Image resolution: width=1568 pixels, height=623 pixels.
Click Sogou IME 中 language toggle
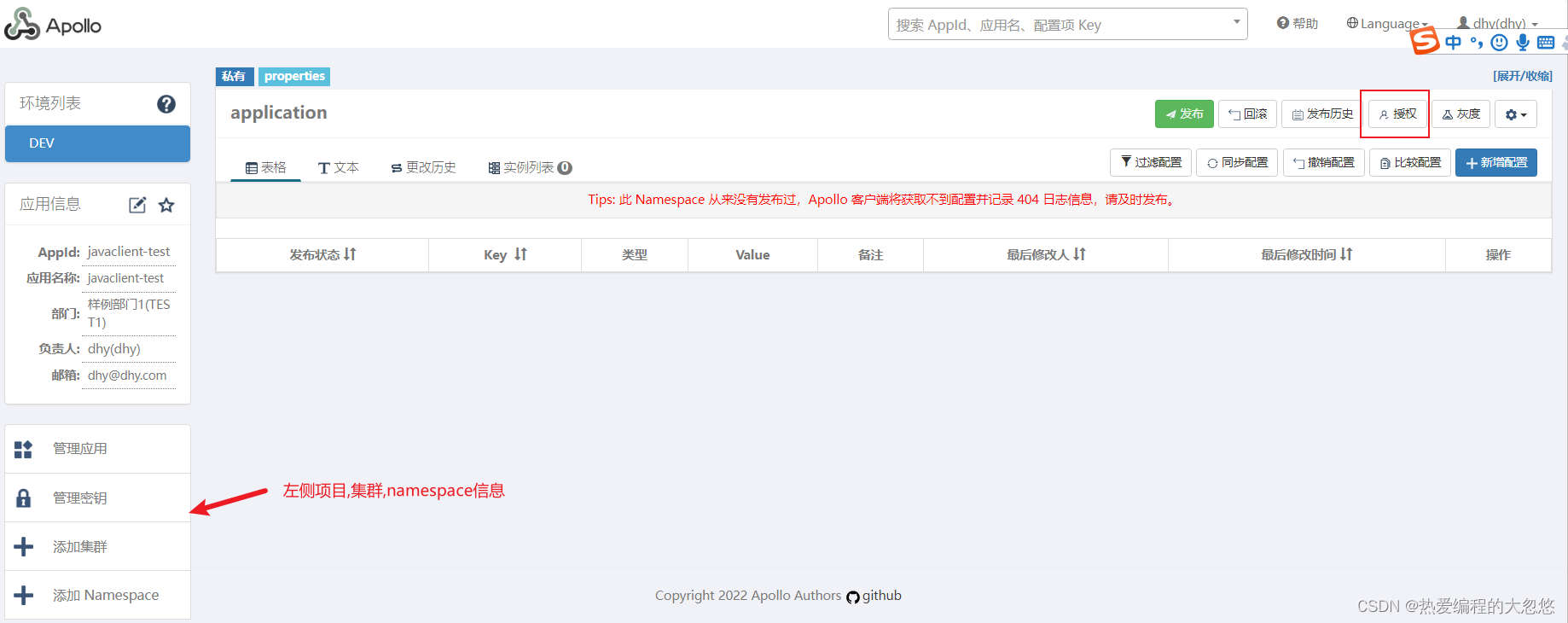click(1453, 43)
